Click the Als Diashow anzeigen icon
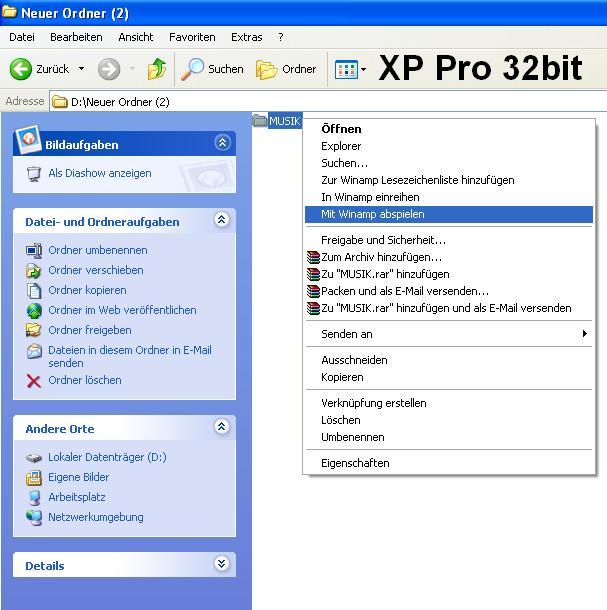607x610 pixels. click(x=34, y=174)
